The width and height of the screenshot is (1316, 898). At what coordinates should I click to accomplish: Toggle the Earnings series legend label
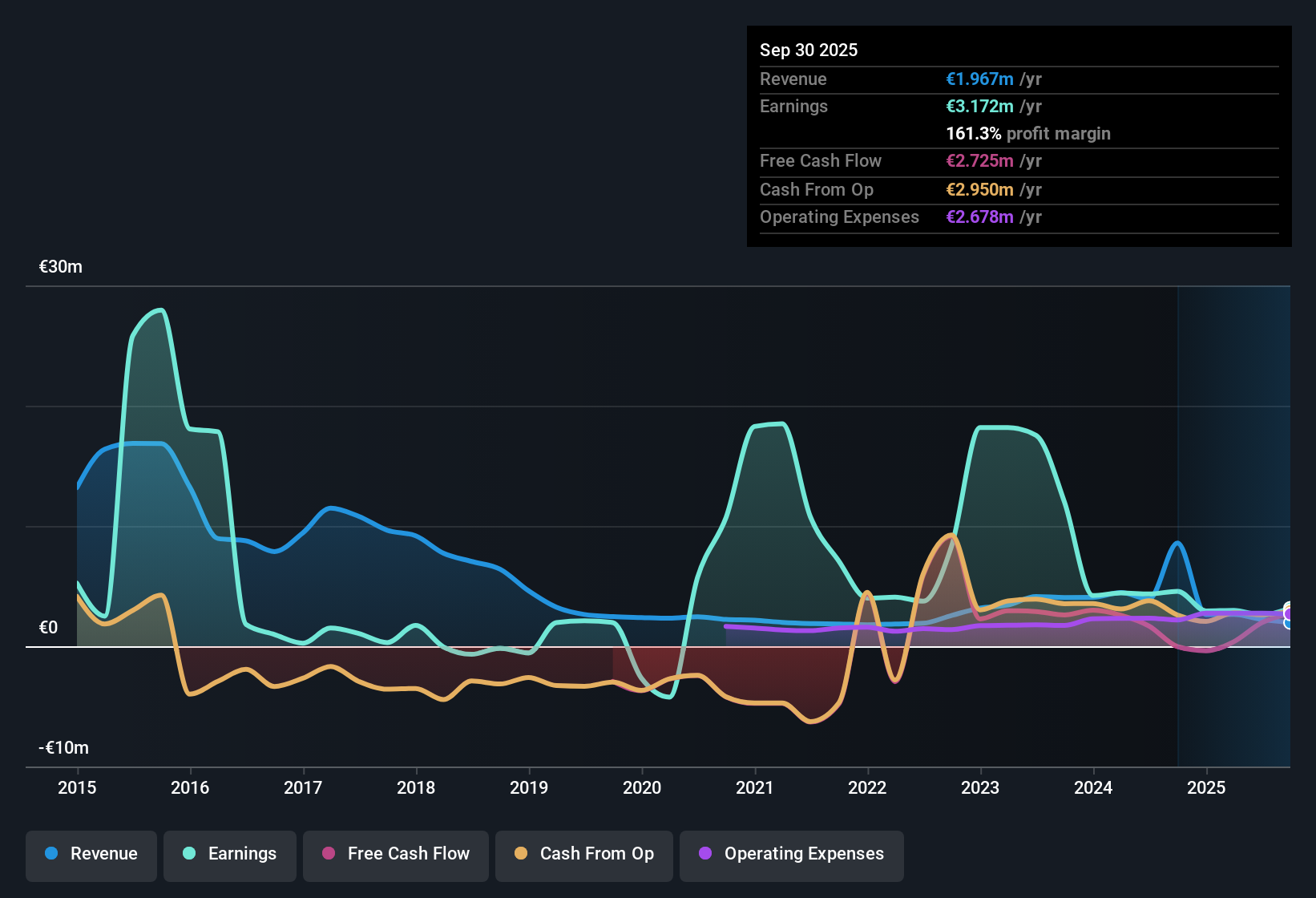pyautogui.click(x=242, y=853)
